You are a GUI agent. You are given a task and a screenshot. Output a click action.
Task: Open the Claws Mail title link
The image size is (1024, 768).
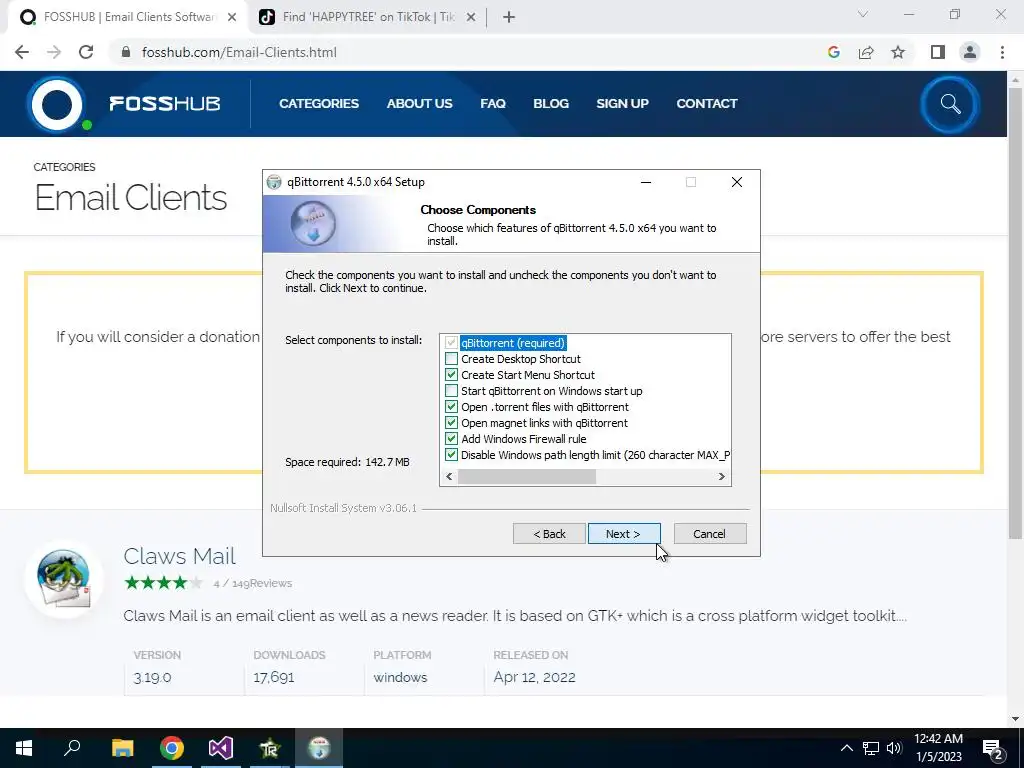point(180,556)
